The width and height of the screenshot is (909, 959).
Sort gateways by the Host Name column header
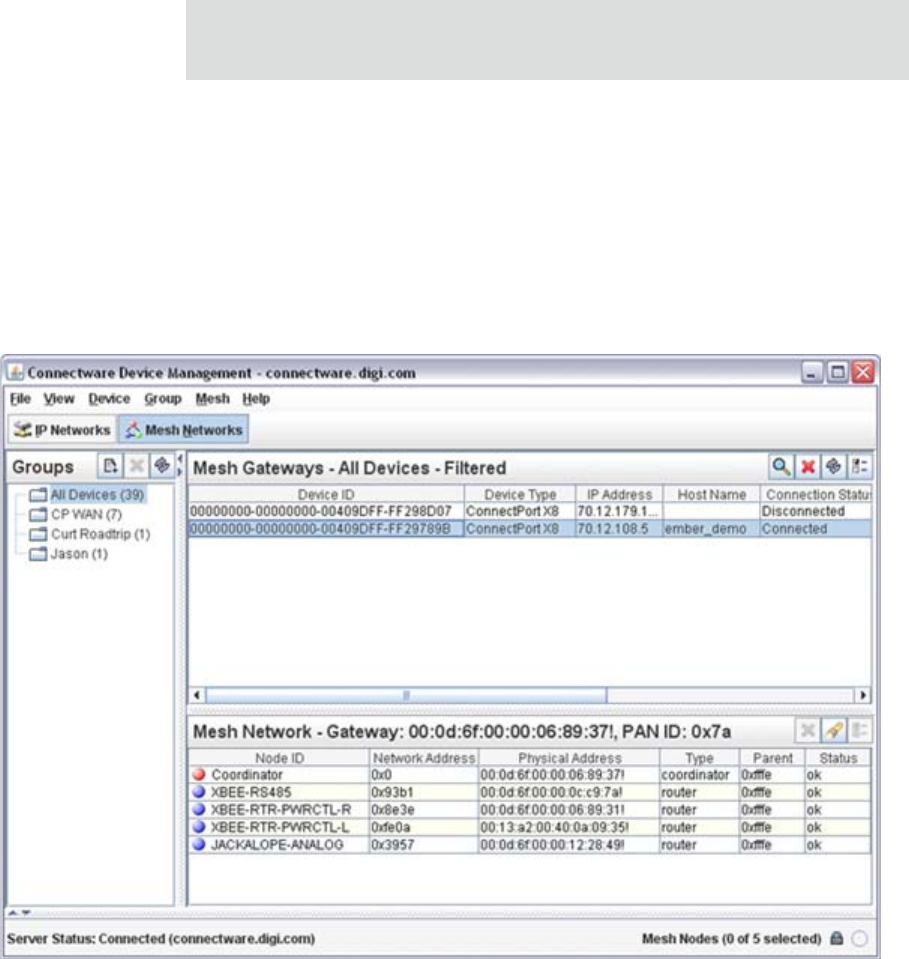[x=711, y=494]
